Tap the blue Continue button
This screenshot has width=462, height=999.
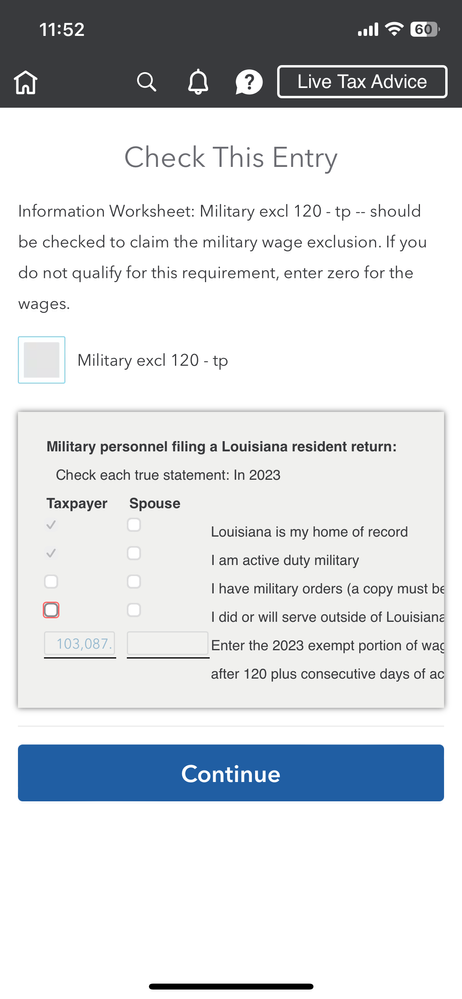(x=231, y=773)
